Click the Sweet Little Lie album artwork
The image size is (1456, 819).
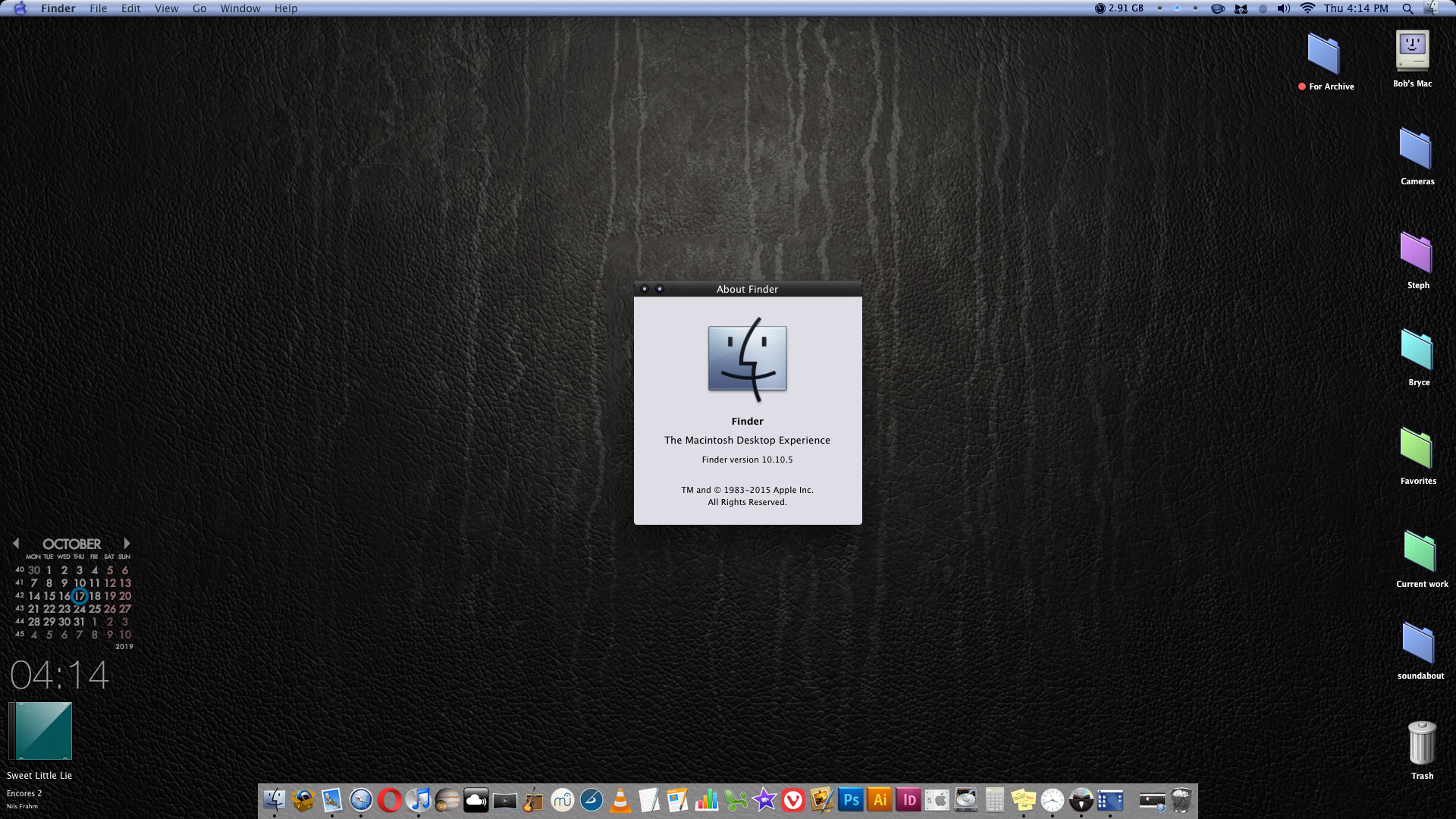pyautogui.click(x=40, y=731)
